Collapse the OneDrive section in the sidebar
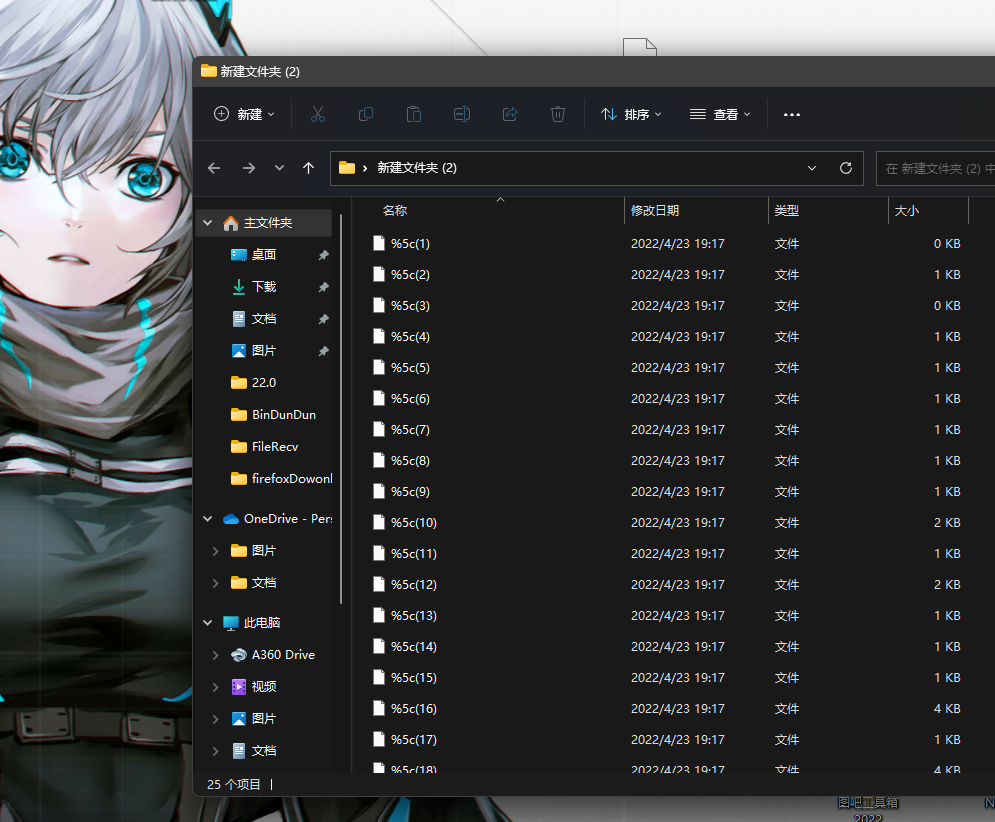995x822 pixels. click(x=207, y=518)
